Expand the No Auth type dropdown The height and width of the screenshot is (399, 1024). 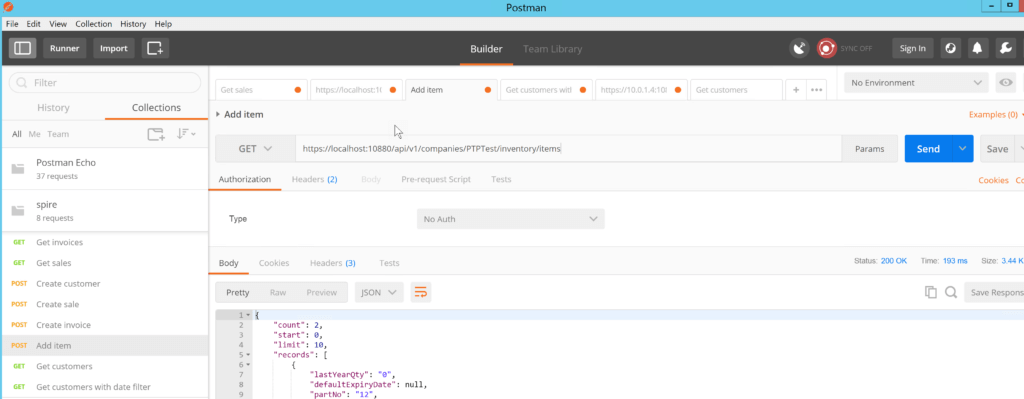pyautogui.click(x=511, y=219)
